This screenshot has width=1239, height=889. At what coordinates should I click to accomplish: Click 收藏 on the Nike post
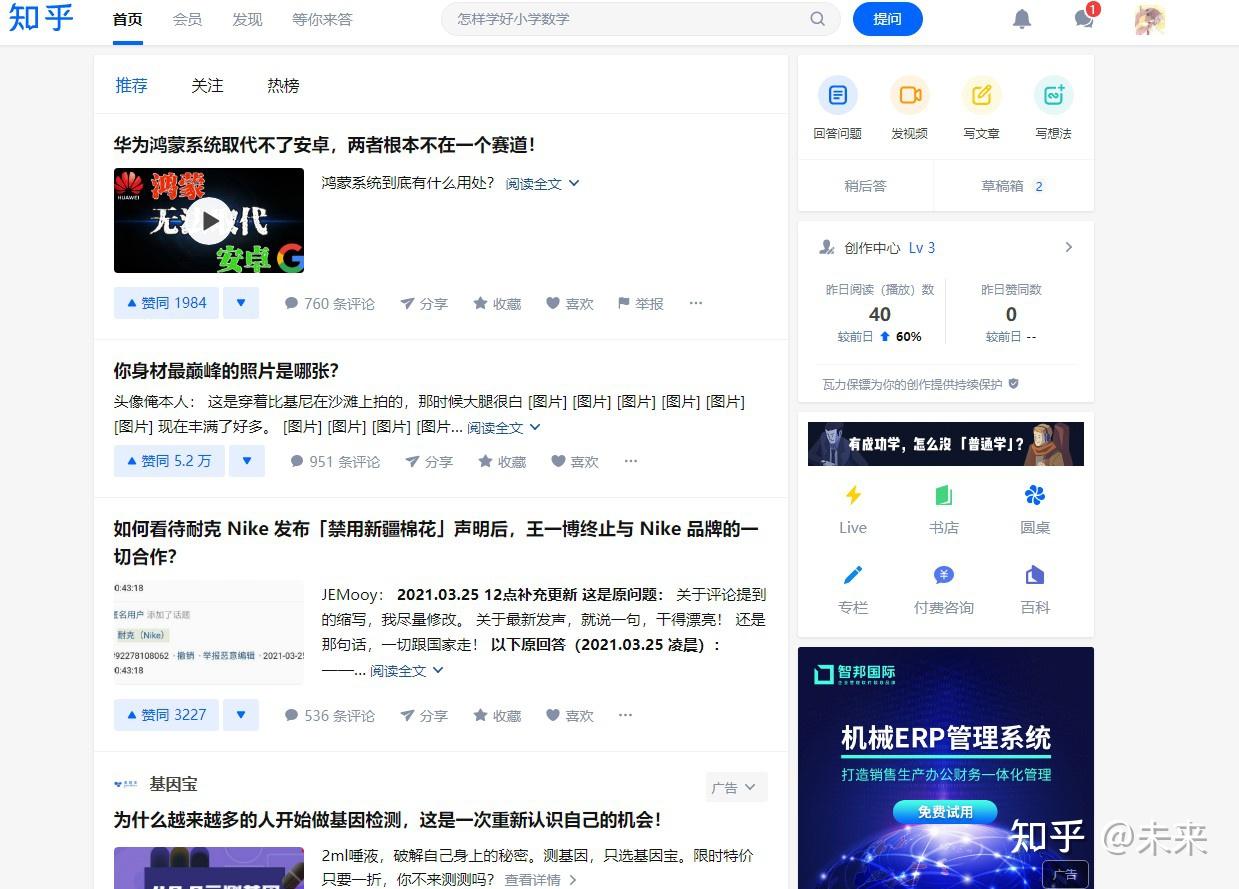tap(497, 715)
